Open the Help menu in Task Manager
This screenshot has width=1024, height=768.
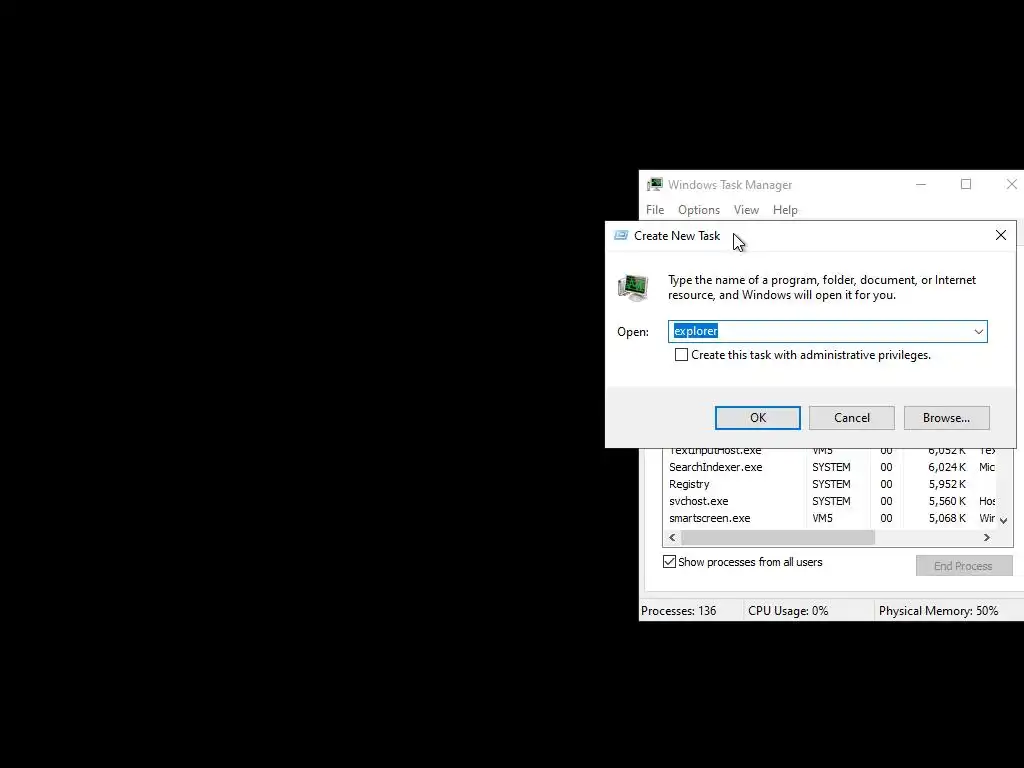(x=785, y=210)
